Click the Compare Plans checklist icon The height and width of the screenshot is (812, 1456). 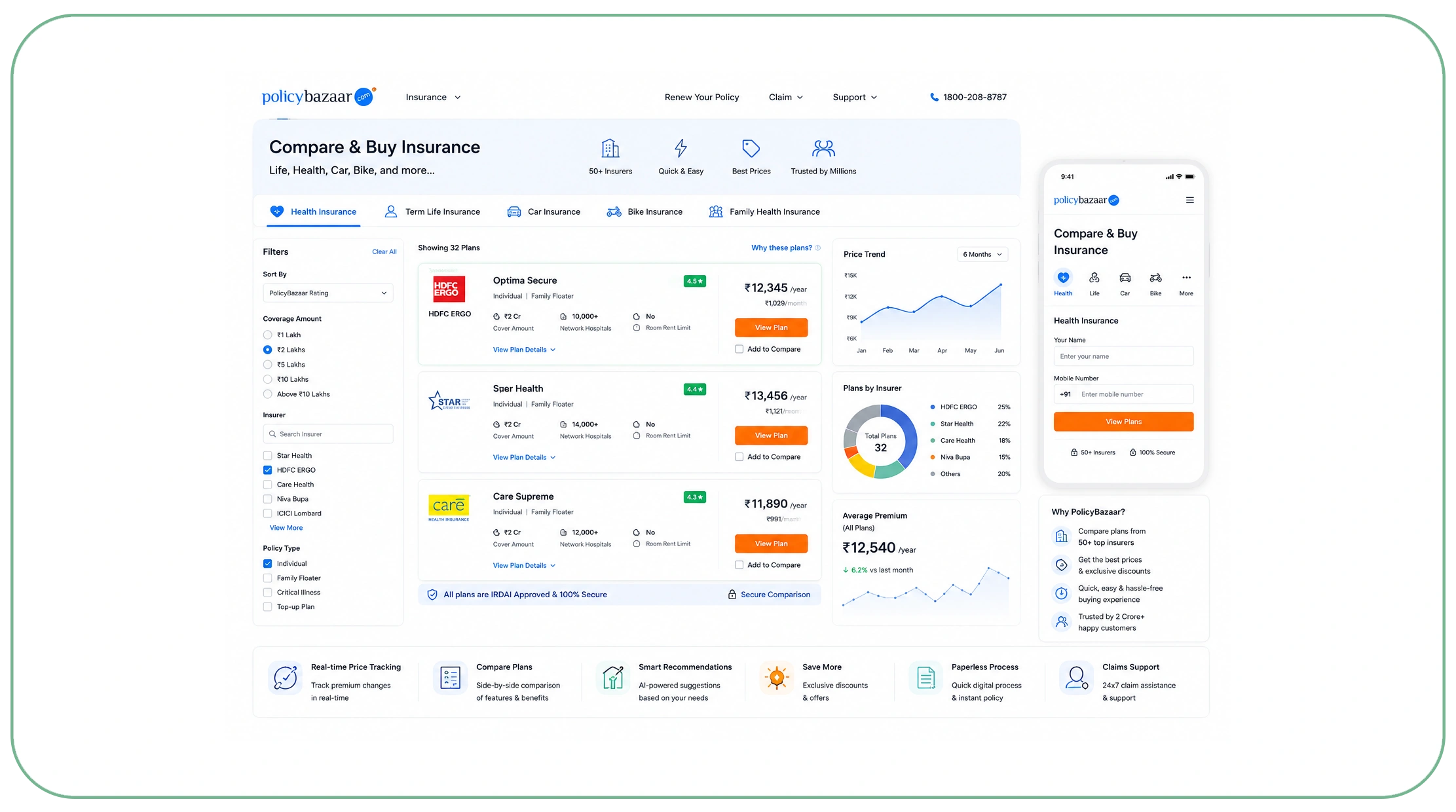pos(450,678)
